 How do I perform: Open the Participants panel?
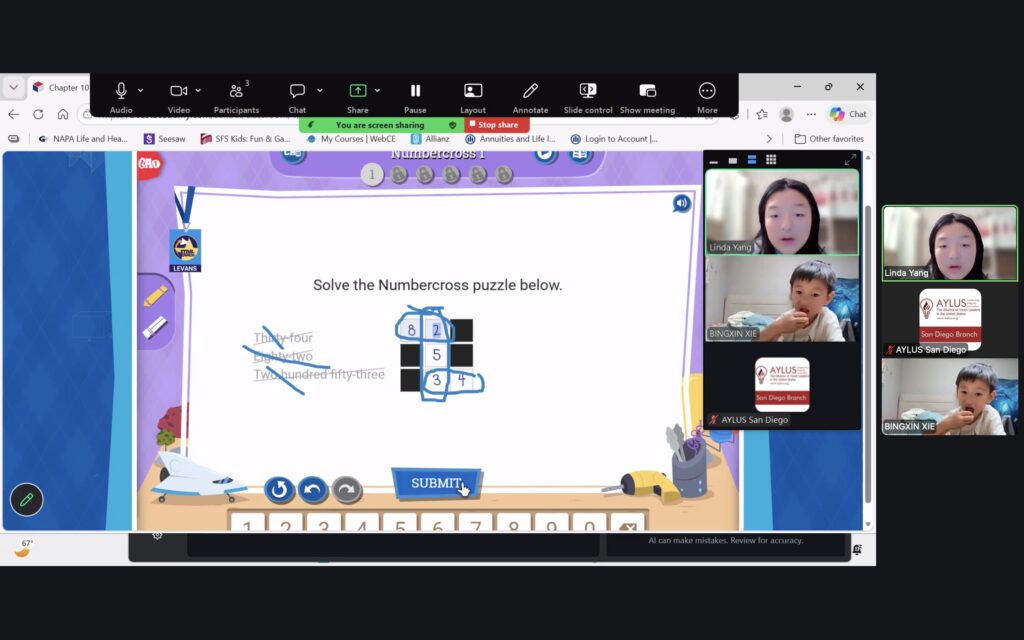coord(236,96)
